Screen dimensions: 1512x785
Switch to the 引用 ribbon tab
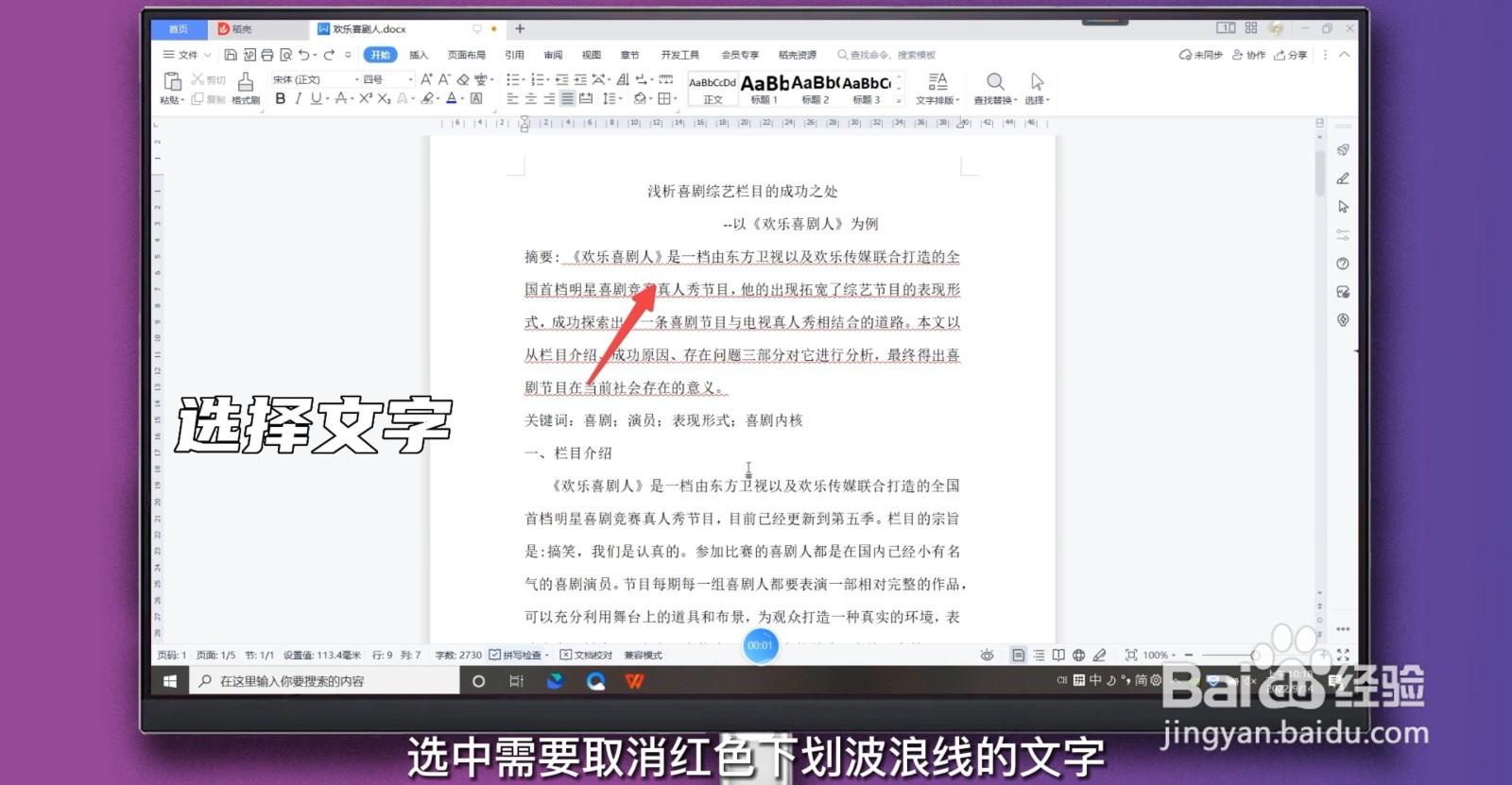[514, 55]
